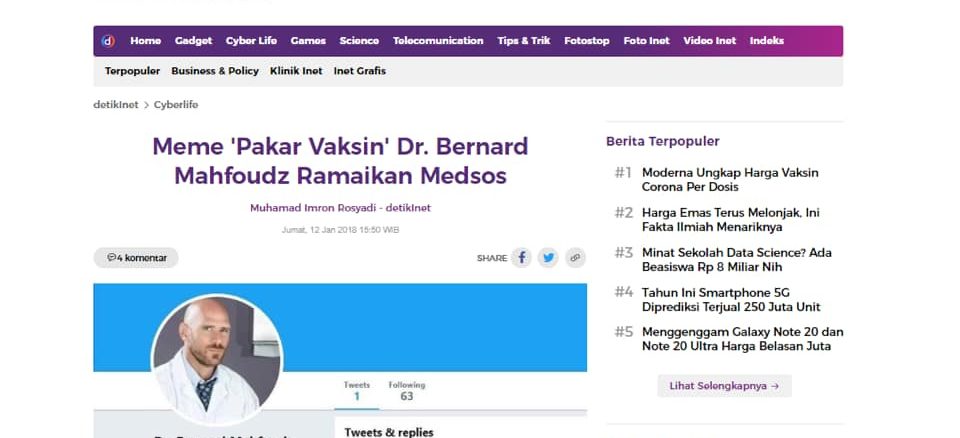Image resolution: width=960 pixels, height=438 pixels.
Task: Click the profile photo in embedded tweet image
Action: [x=217, y=360]
